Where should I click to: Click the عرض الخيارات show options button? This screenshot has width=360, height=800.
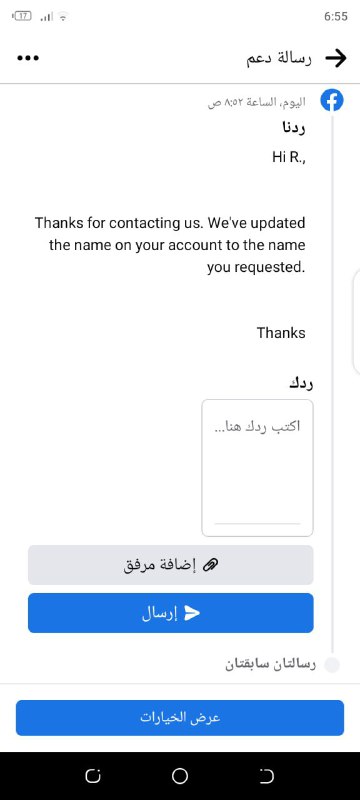(180, 717)
